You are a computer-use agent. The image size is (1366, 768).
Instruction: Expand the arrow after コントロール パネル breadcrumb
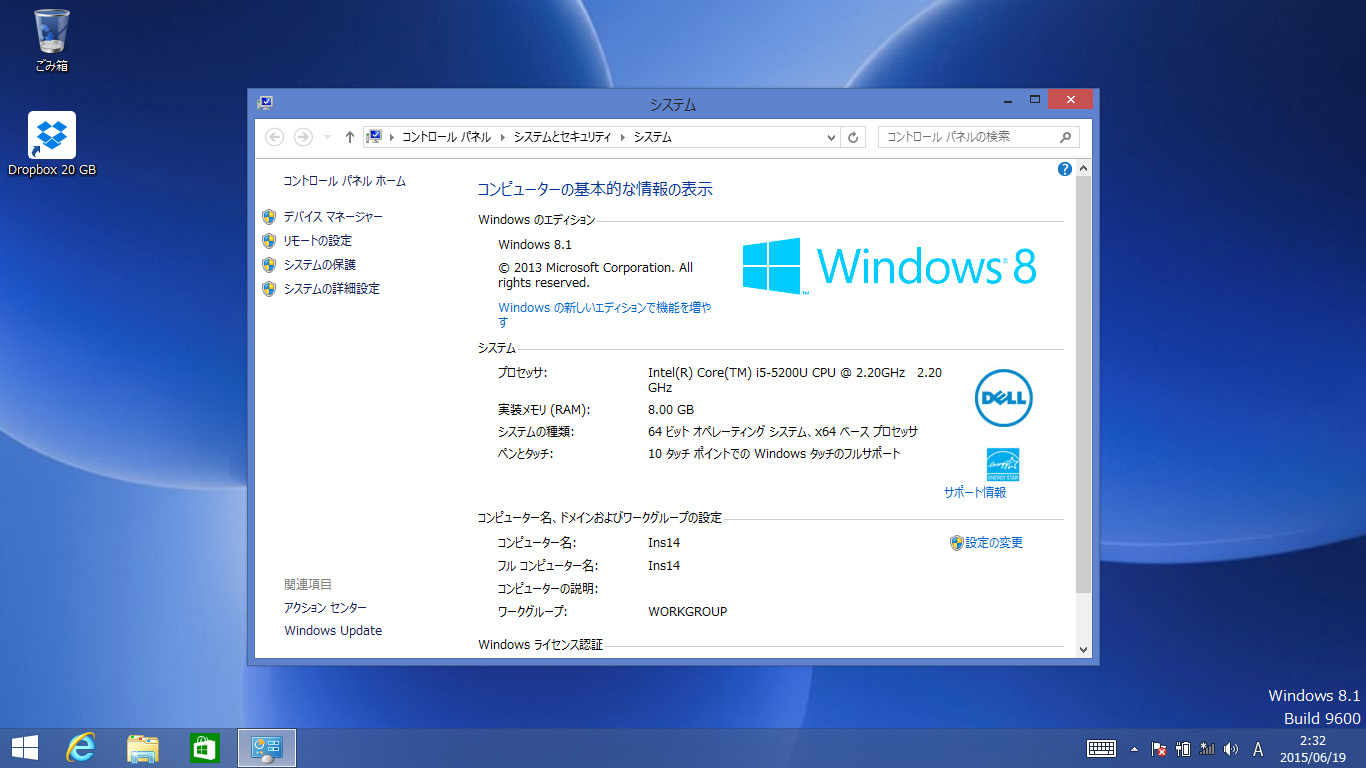tap(502, 137)
